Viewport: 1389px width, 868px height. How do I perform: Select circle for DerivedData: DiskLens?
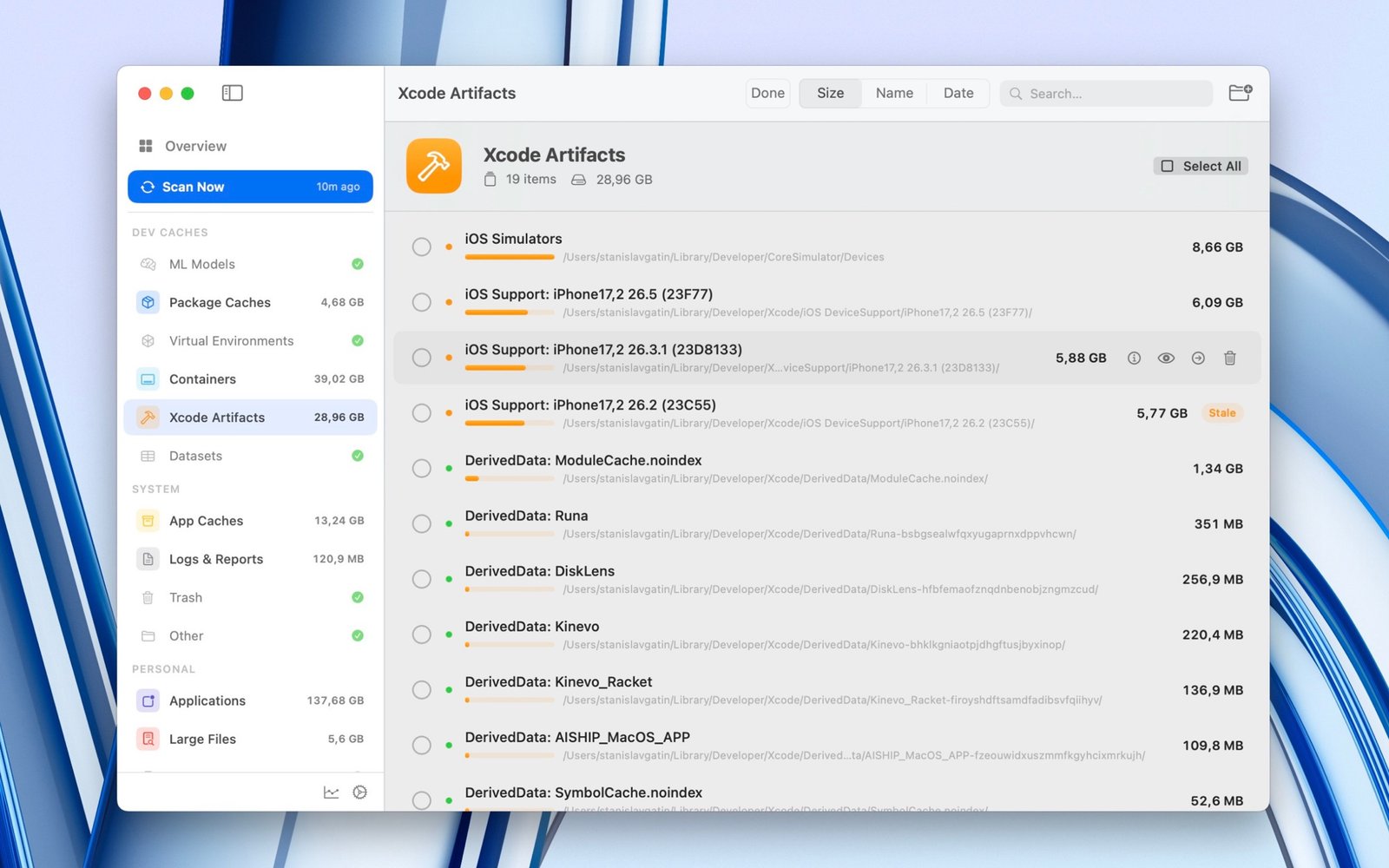coord(422,579)
